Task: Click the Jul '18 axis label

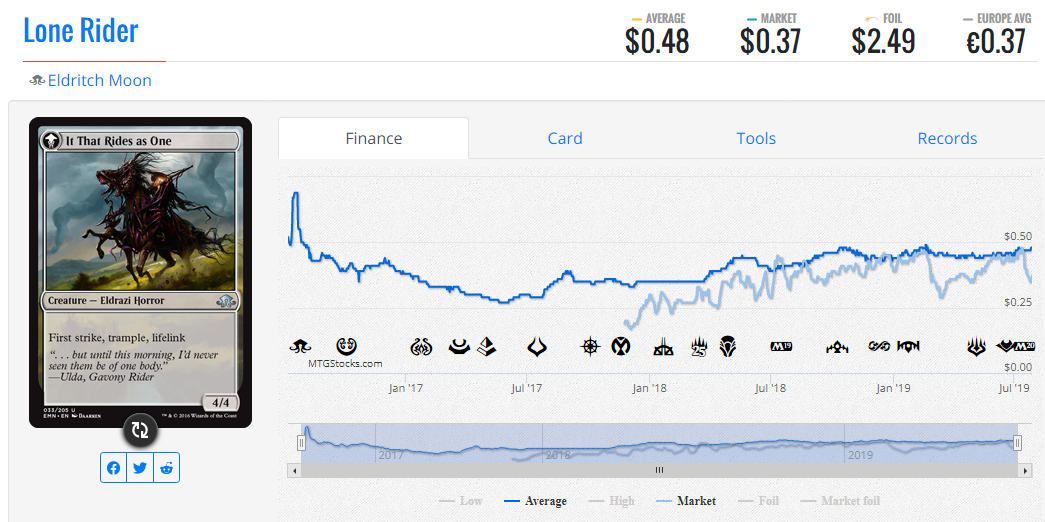Action: [x=771, y=388]
